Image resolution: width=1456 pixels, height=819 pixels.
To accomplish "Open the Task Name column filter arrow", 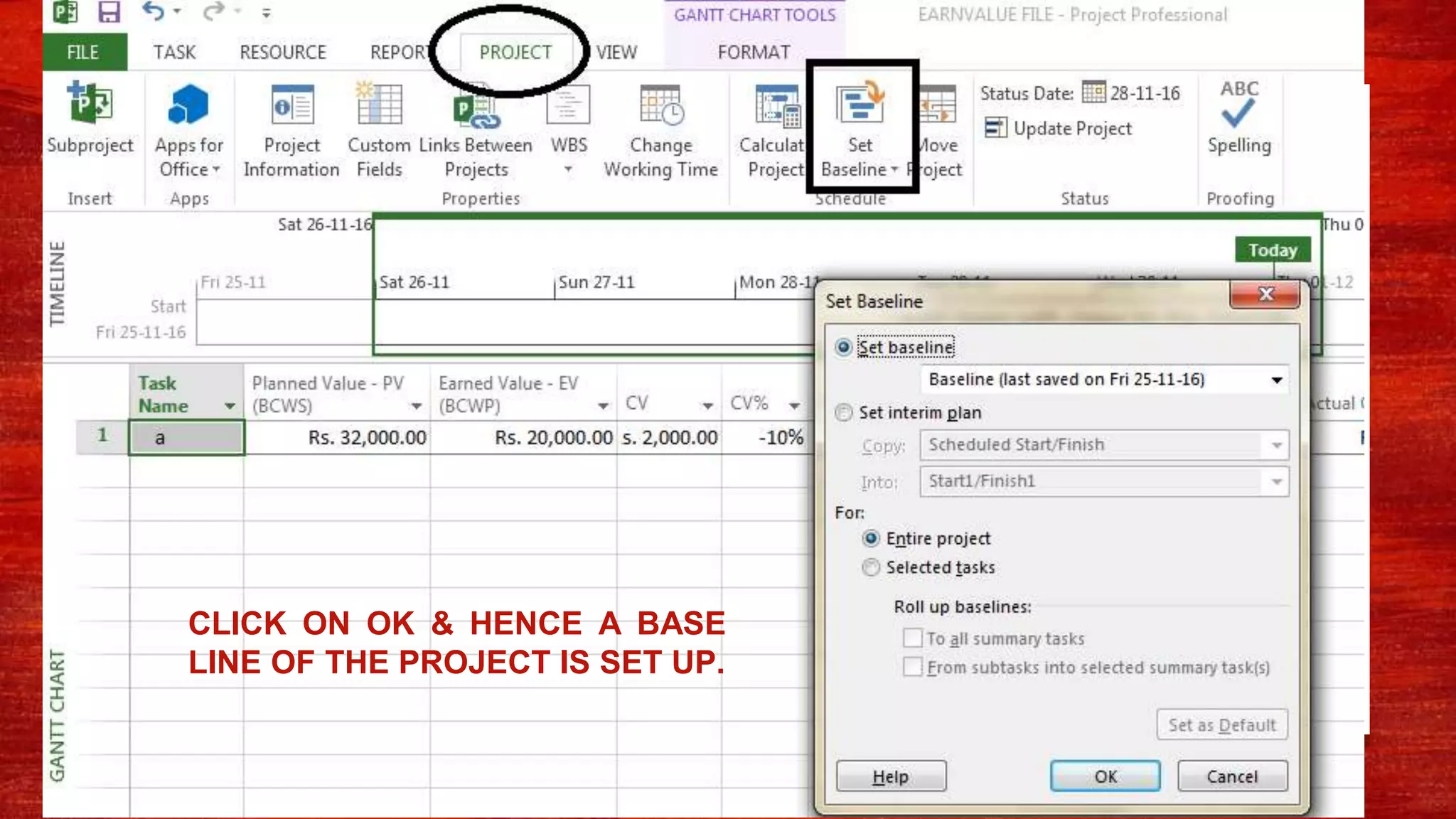I will 230,406.
